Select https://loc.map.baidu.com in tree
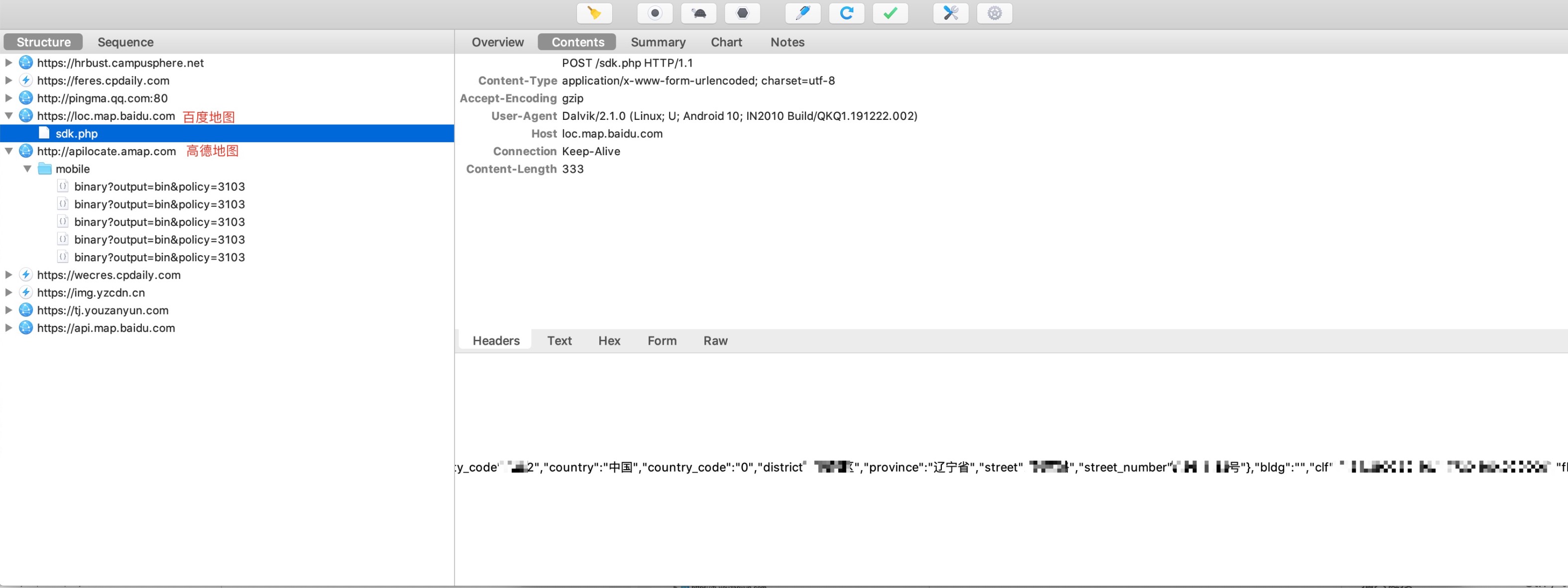 (106, 115)
